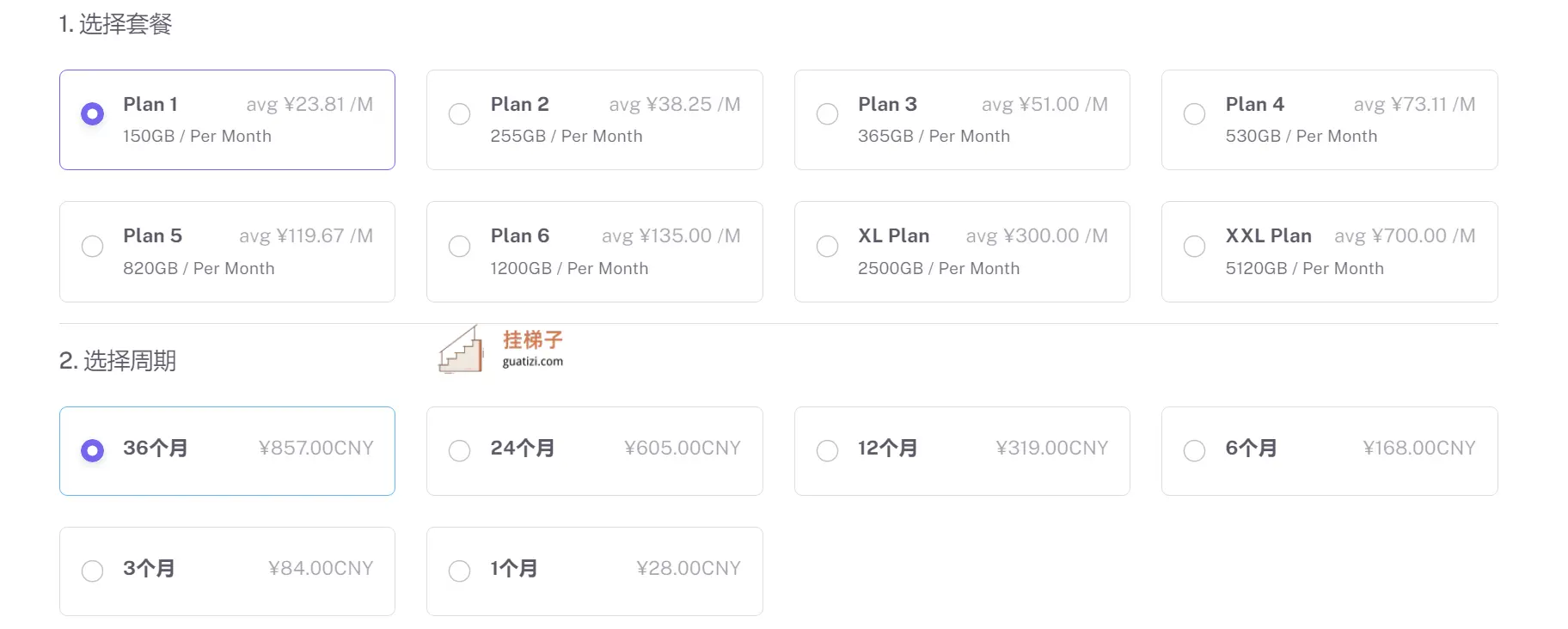Select the 36个月 billing period

(92, 450)
